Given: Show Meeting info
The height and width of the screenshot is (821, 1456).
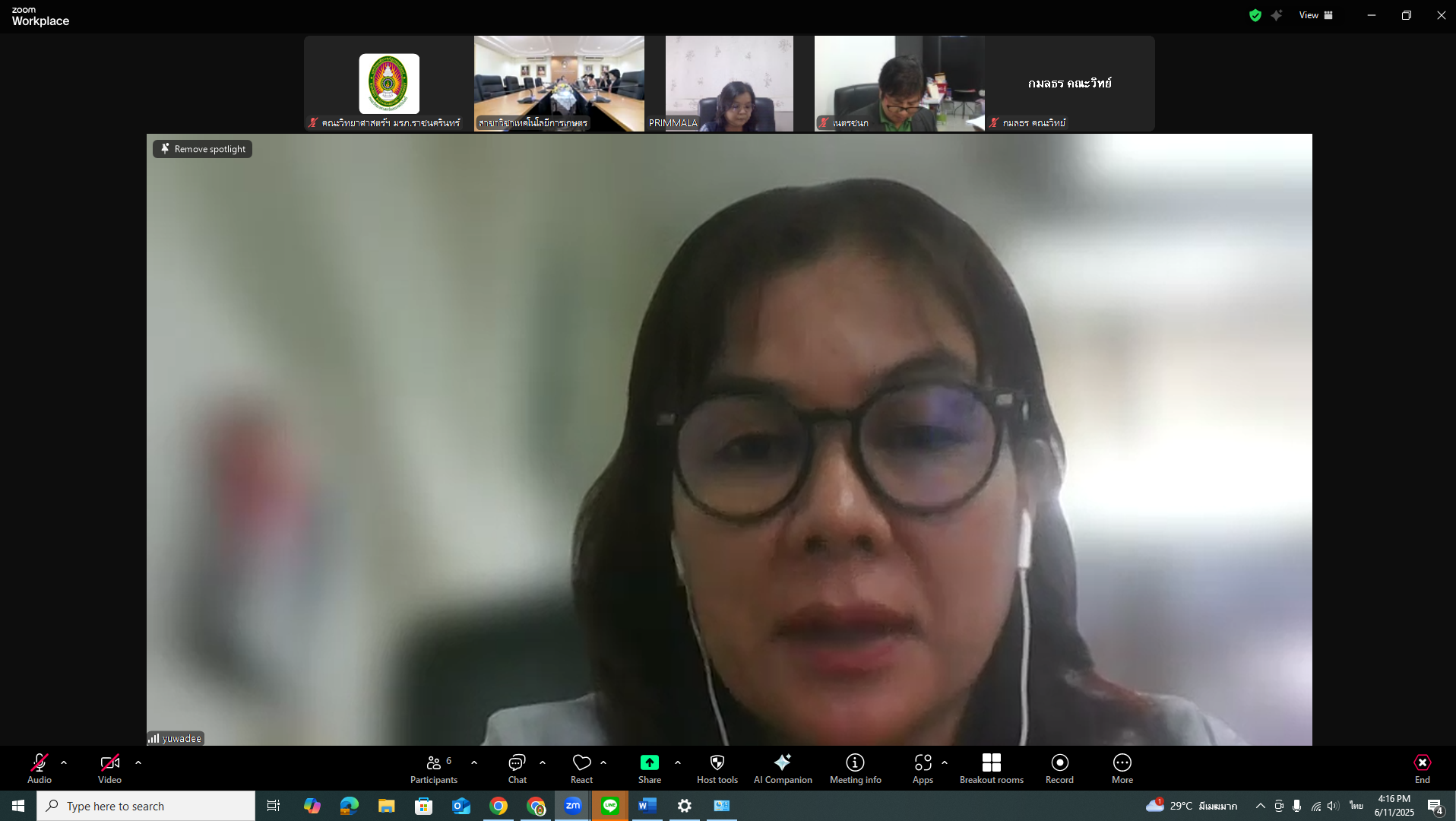Looking at the screenshot, I should (855, 768).
